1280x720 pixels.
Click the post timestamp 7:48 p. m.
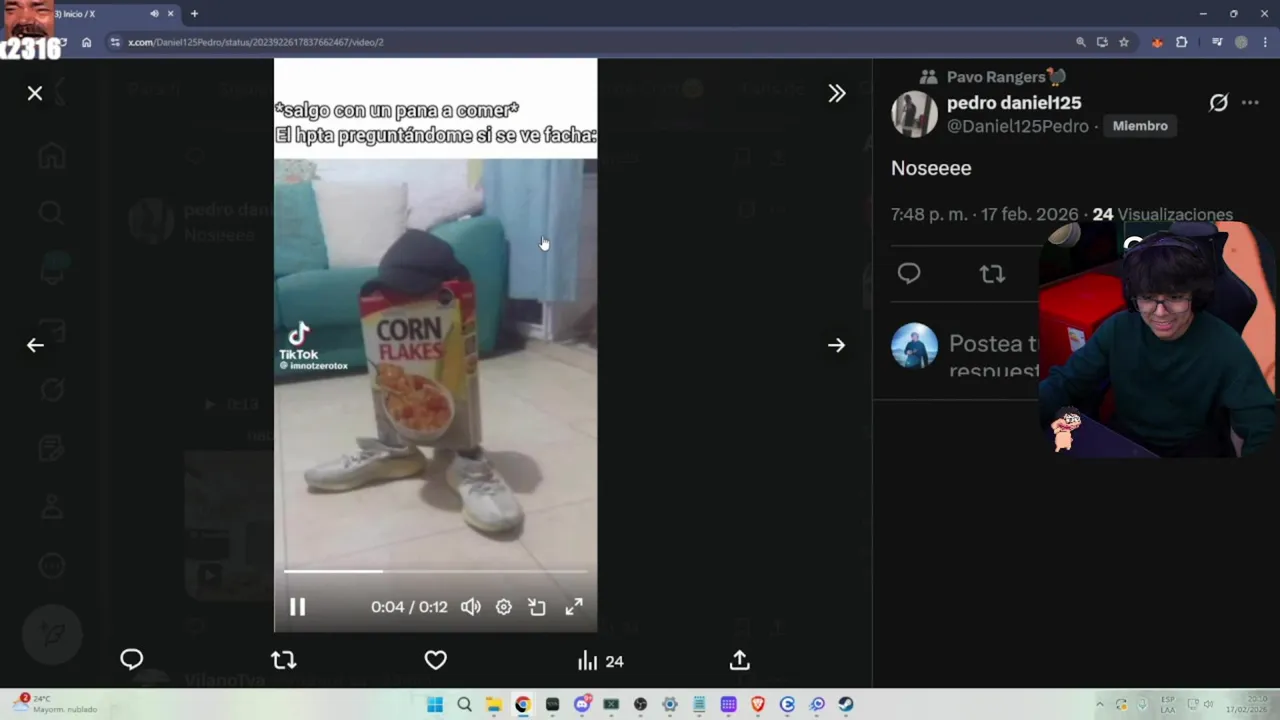929,215
